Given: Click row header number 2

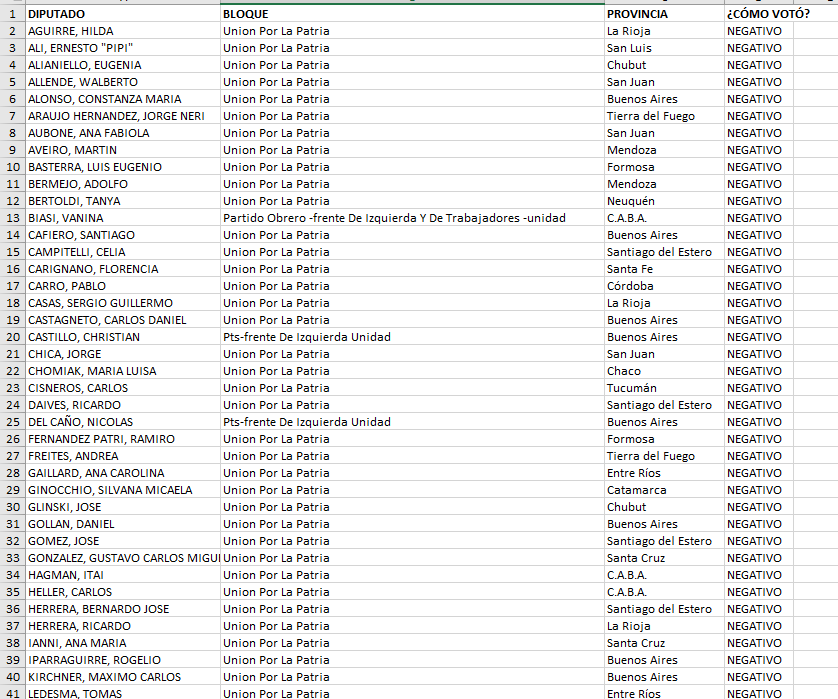Looking at the screenshot, I should click(13, 31).
